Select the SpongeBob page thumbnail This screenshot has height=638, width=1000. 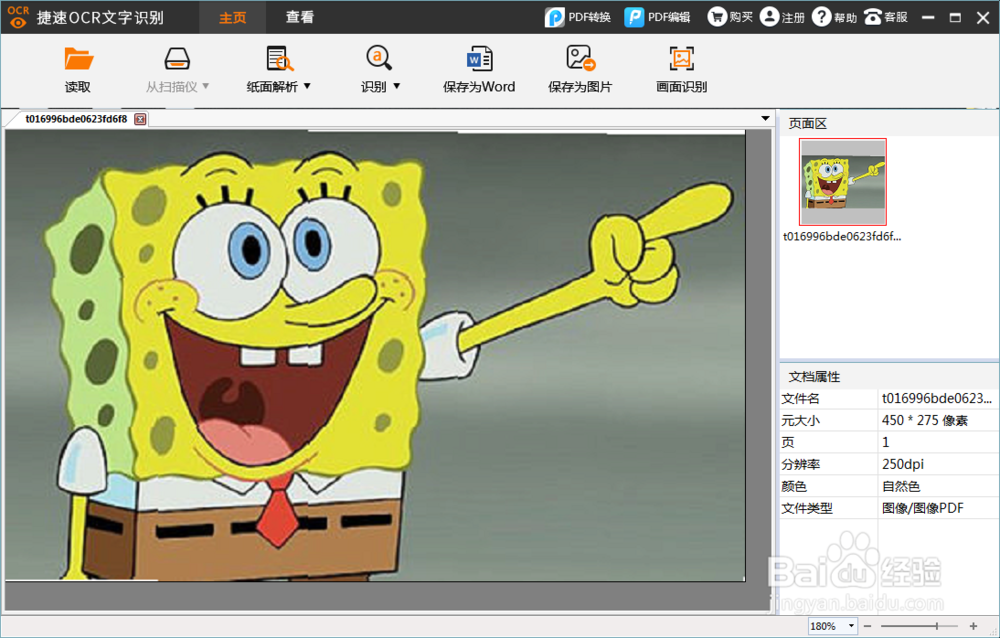click(842, 182)
